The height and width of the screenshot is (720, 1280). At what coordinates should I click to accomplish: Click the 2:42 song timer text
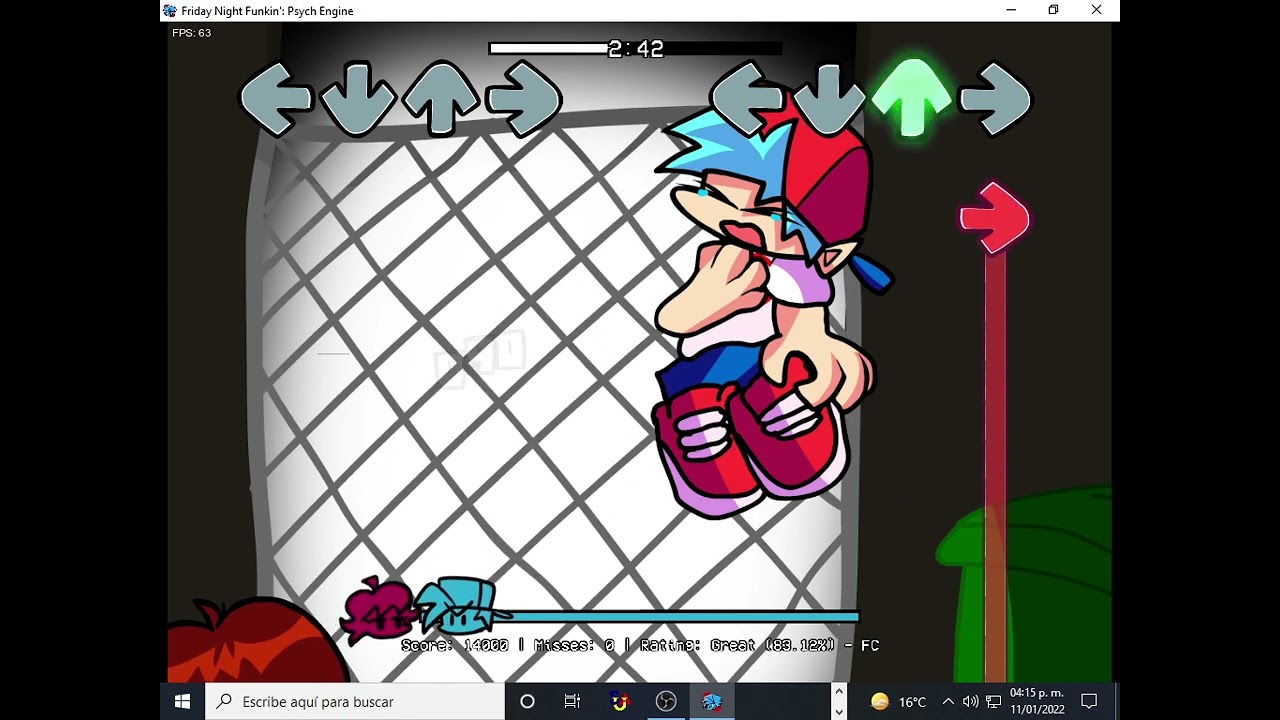pyautogui.click(x=636, y=48)
